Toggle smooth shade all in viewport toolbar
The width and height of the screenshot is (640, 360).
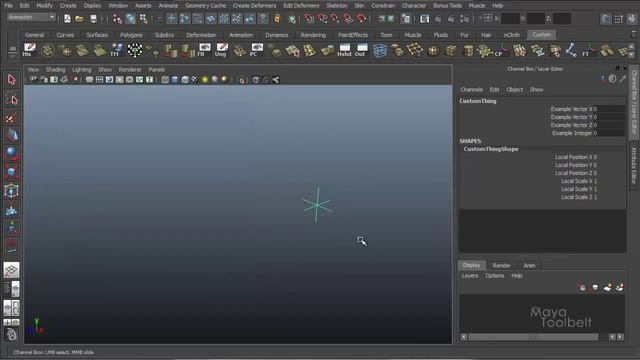(175, 80)
